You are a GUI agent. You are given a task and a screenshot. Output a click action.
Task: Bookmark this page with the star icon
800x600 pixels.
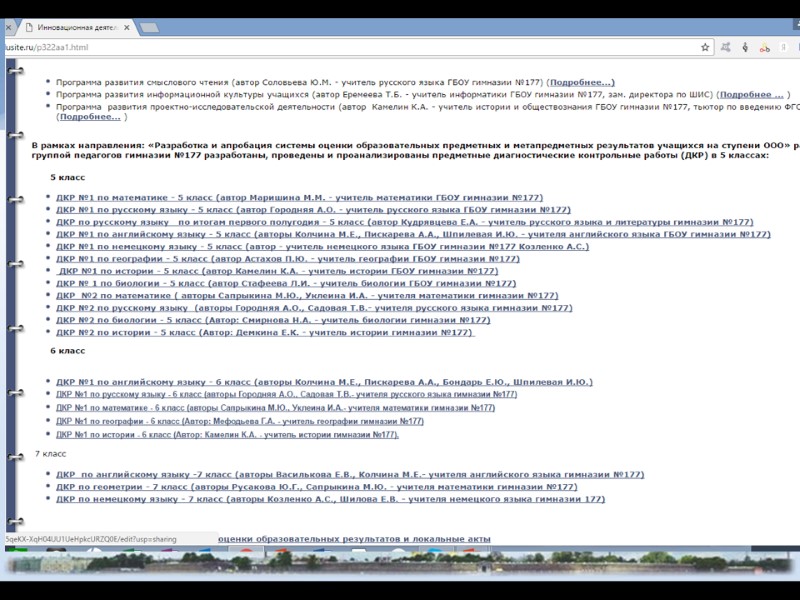click(x=705, y=47)
